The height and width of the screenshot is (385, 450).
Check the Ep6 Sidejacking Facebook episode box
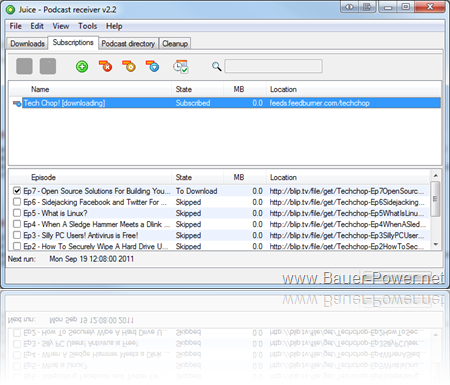point(17,202)
